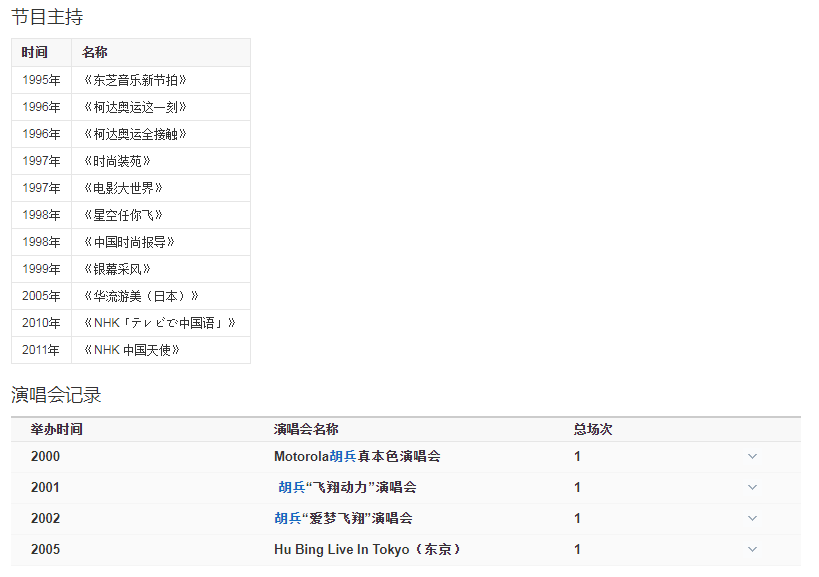The image size is (819, 577).
Task: Expand the 2000 Motorola concert row chevron
Action: (x=752, y=456)
